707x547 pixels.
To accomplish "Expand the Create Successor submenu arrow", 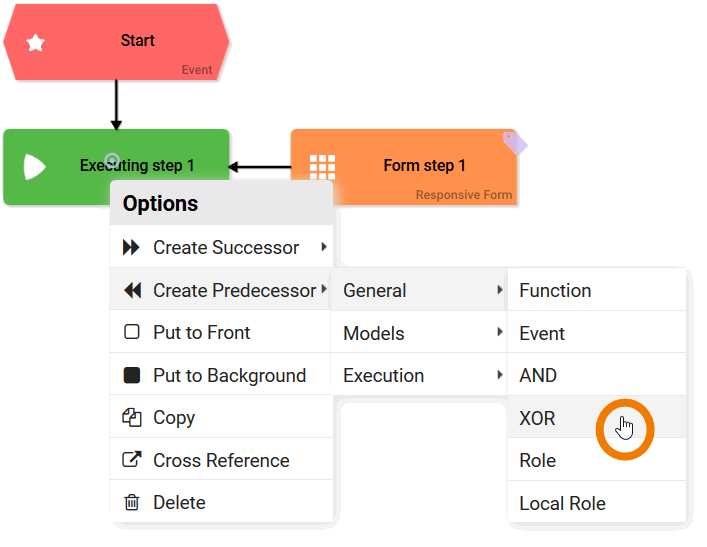I will (x=322, y=247).
